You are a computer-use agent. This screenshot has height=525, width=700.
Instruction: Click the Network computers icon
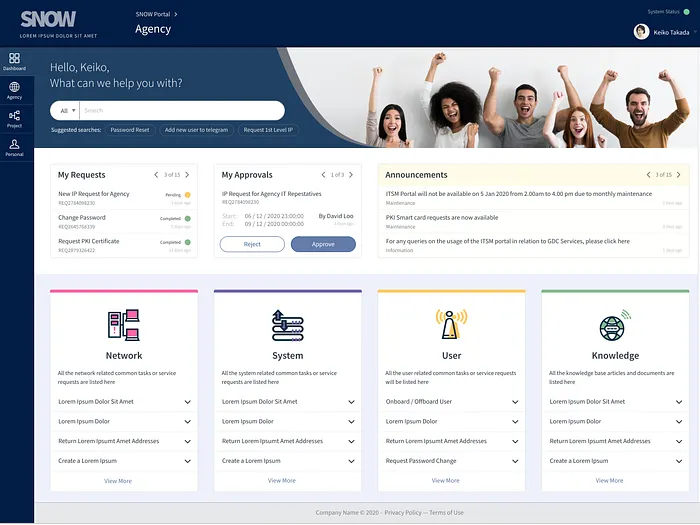point(124,325)
